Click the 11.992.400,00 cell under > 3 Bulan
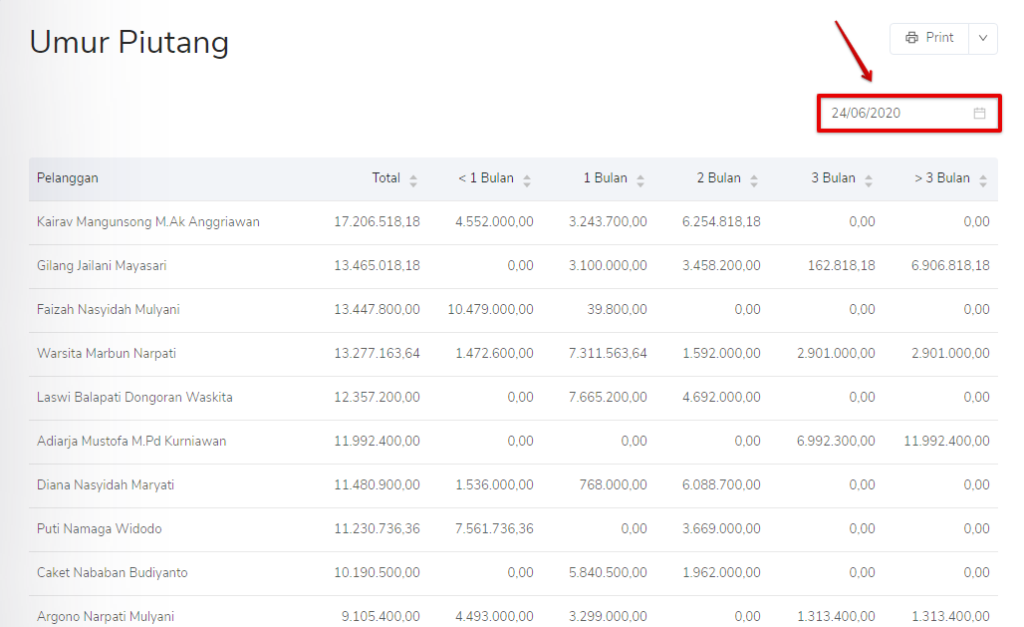 pos(946,441)
